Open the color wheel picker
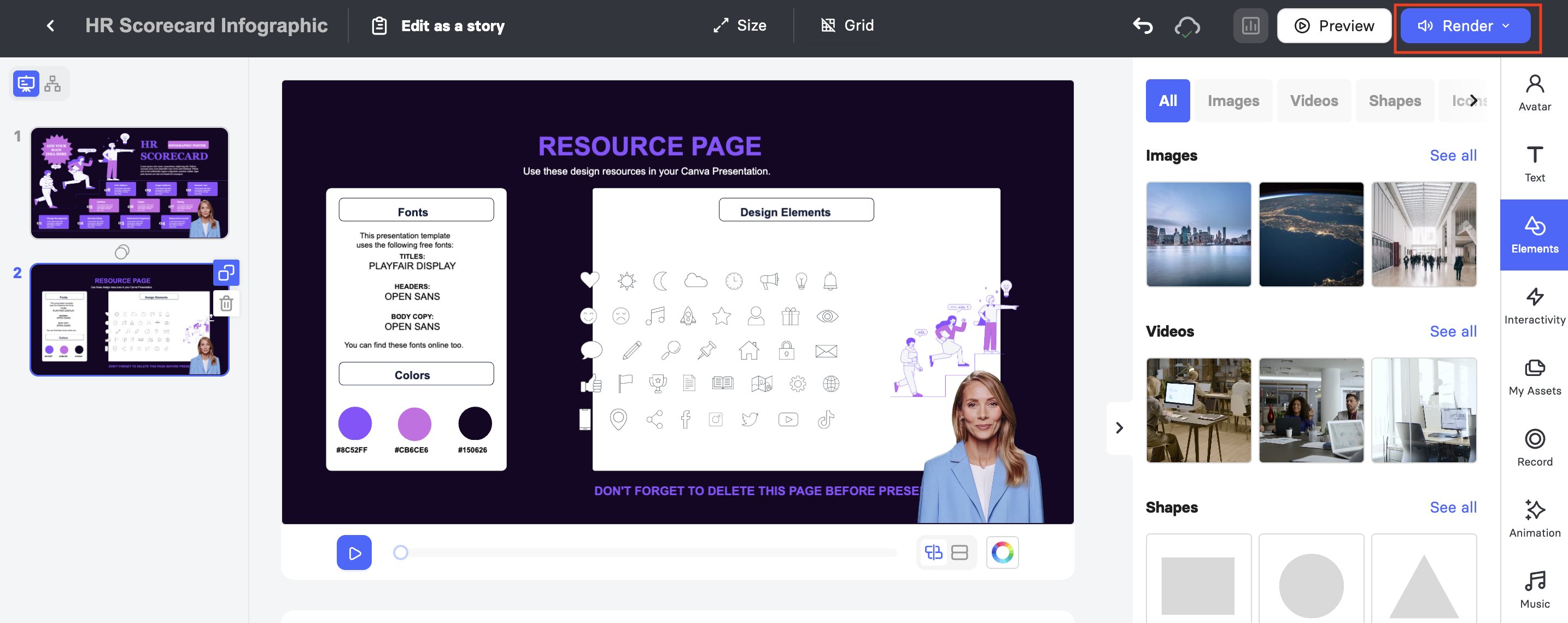Viewport: 1568px width, 623px height. 1003,553
